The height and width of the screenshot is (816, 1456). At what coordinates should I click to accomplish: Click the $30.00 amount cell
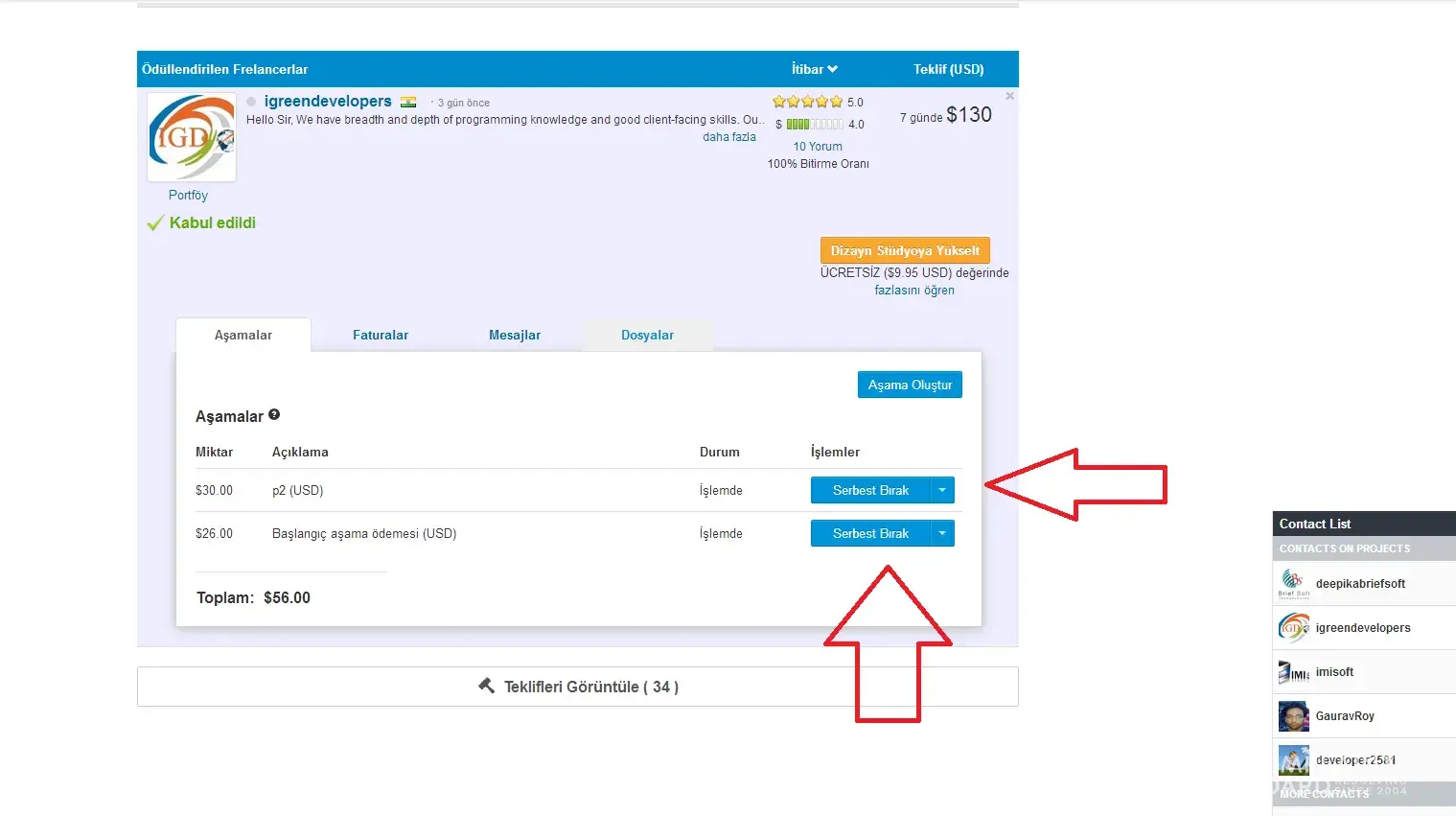pyautogui.click(x=214, y=490)
